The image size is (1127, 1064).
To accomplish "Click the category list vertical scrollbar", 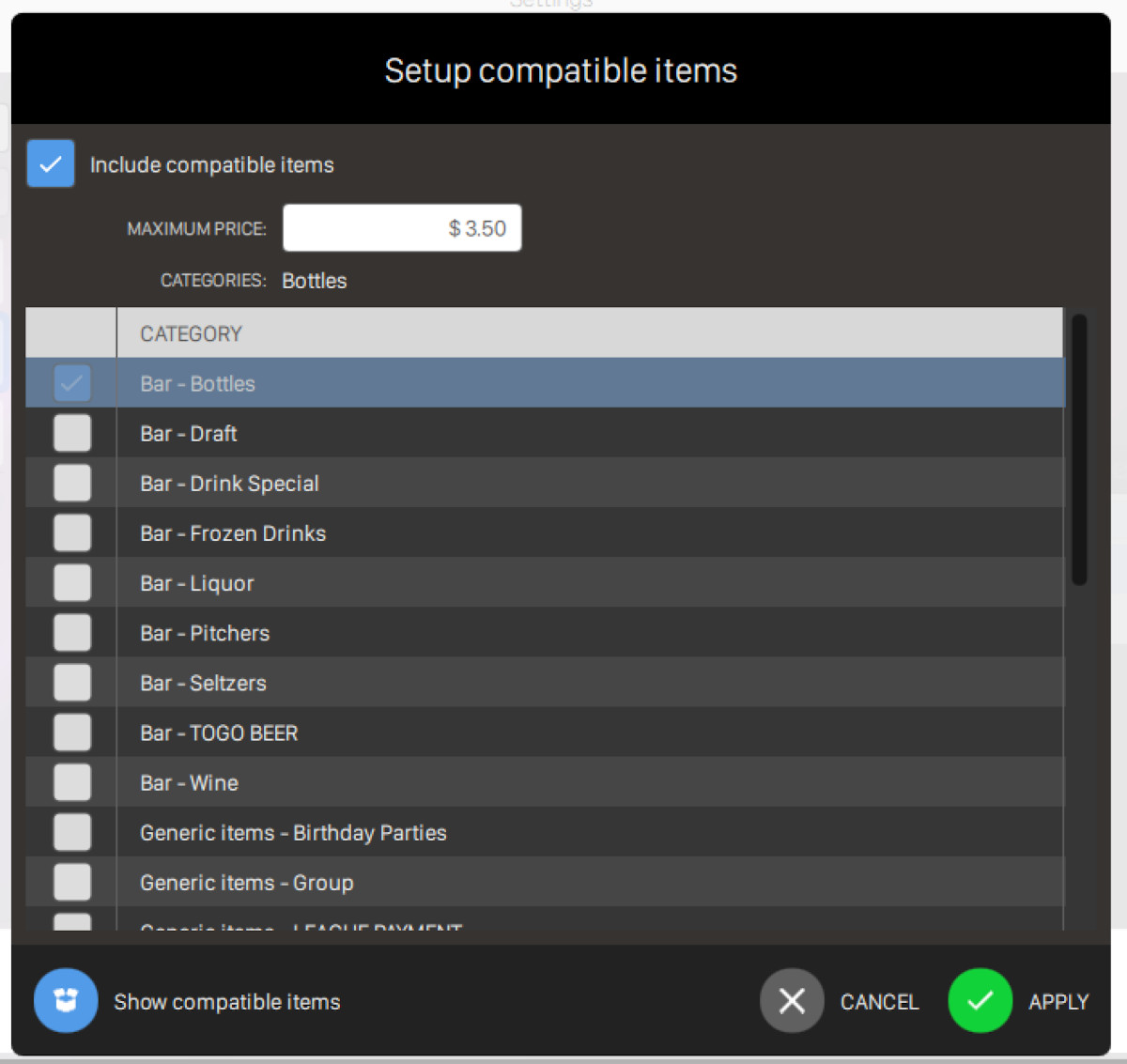I will pyautogui.click(x=1079, y=451).
